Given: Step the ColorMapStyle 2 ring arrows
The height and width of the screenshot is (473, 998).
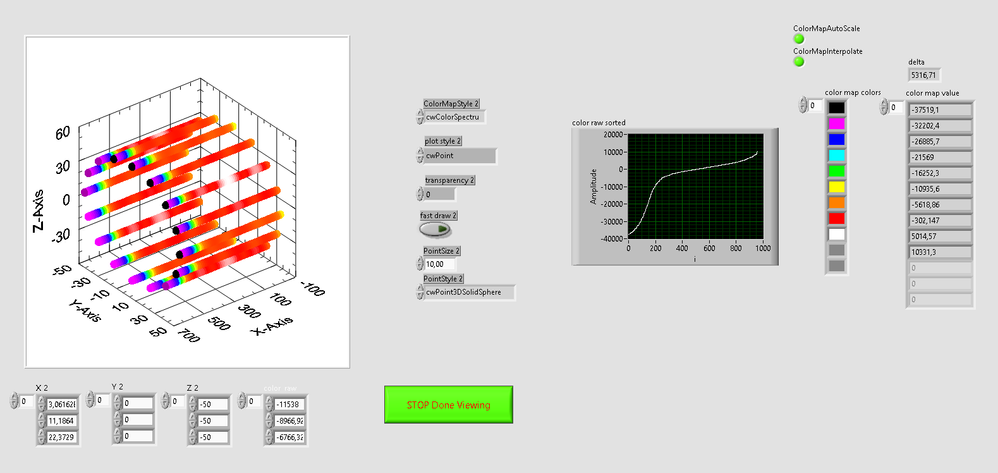Looking at the screenshot, I should click(419, 117).
